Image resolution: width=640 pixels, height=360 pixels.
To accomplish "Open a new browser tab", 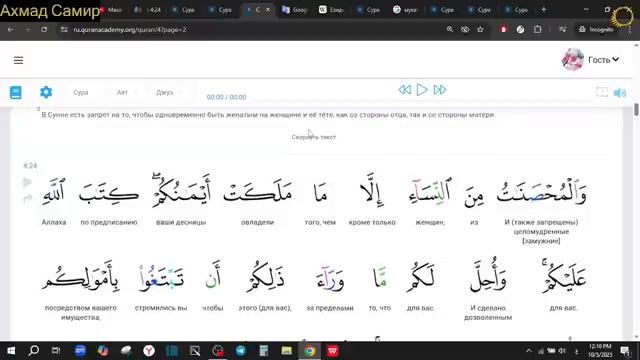I will pyautogui.click(x=544, y=9).
